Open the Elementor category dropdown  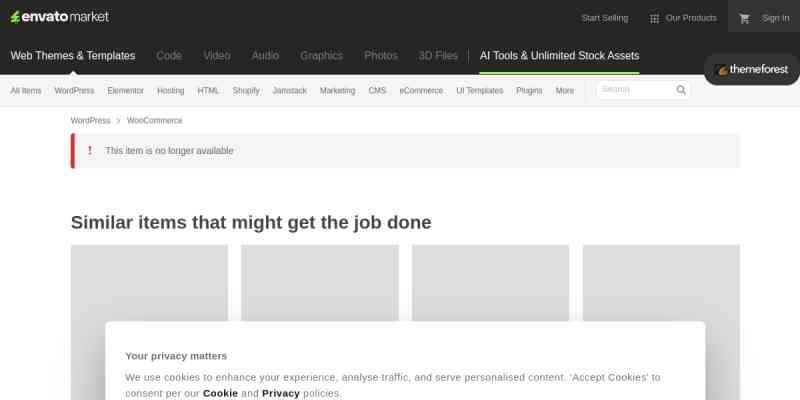(x=125, y=90)
